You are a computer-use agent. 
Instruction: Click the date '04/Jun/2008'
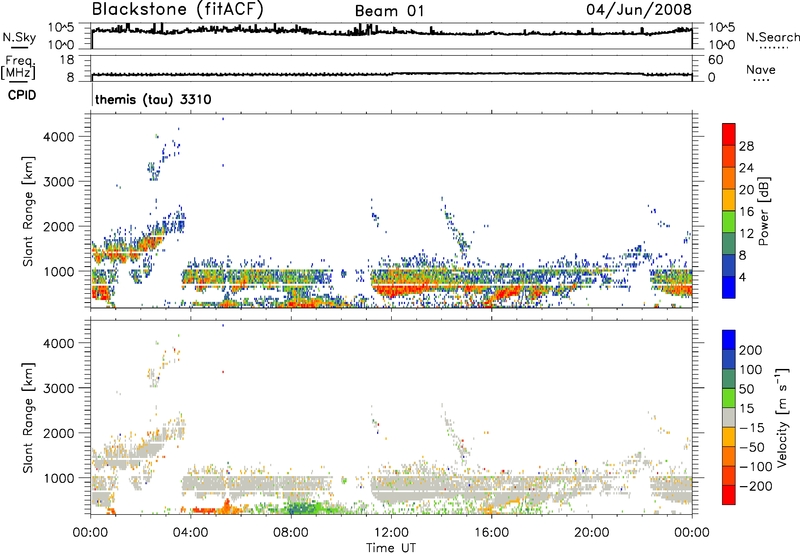[x=639, y=10]
